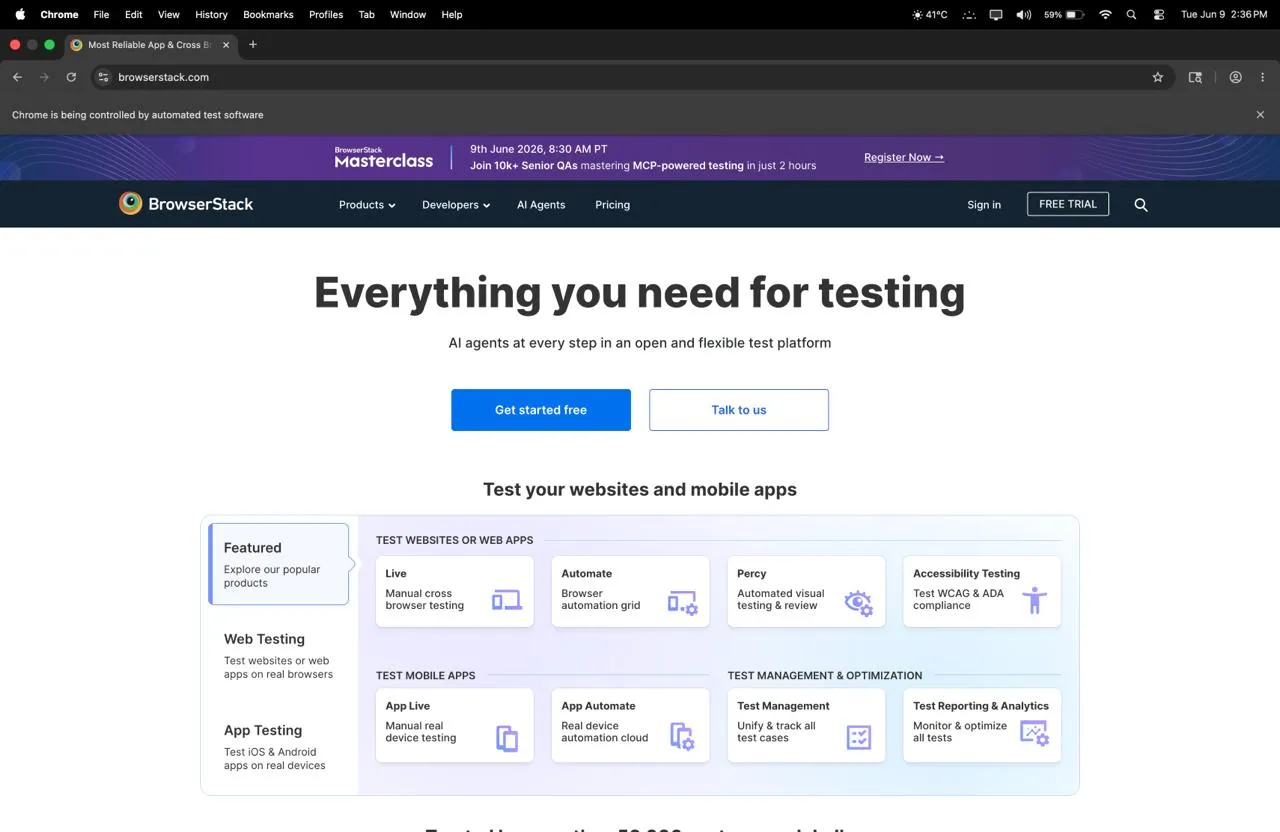
Task: Click the Wi-Fi status icon
Action: pos(1105,15)
